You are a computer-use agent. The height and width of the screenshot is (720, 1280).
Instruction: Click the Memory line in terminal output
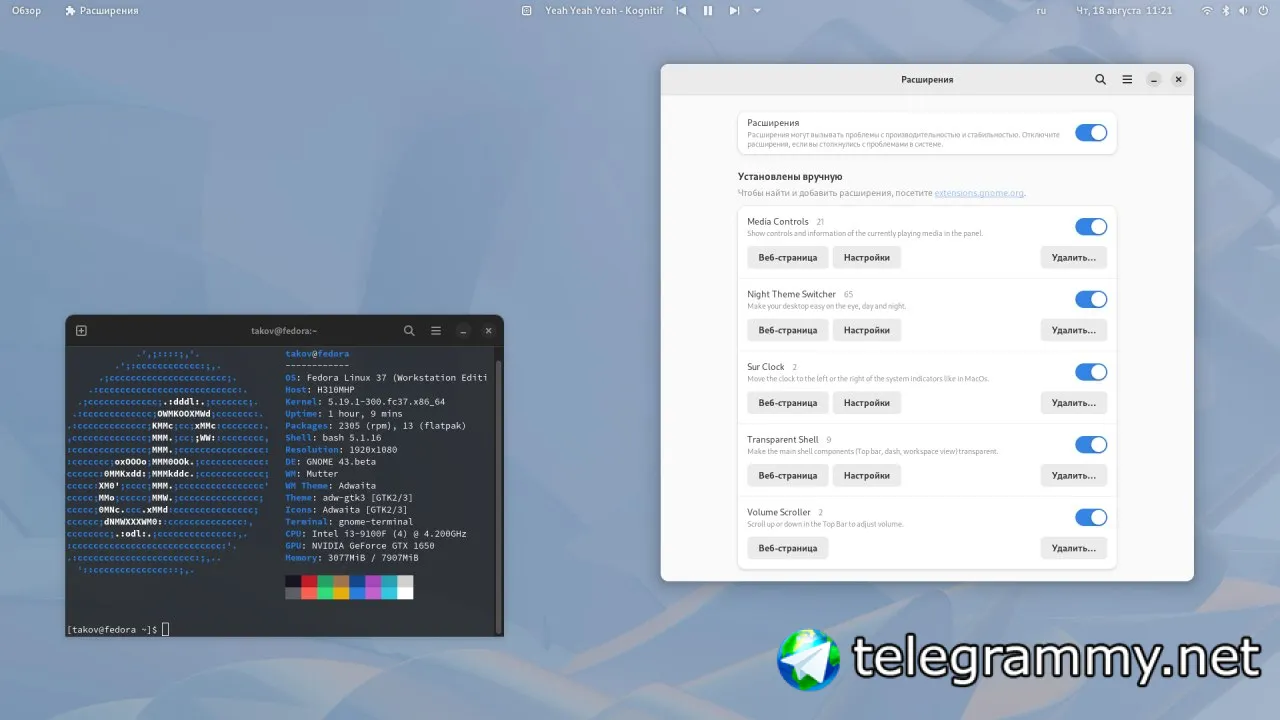(x=352, y=558)
